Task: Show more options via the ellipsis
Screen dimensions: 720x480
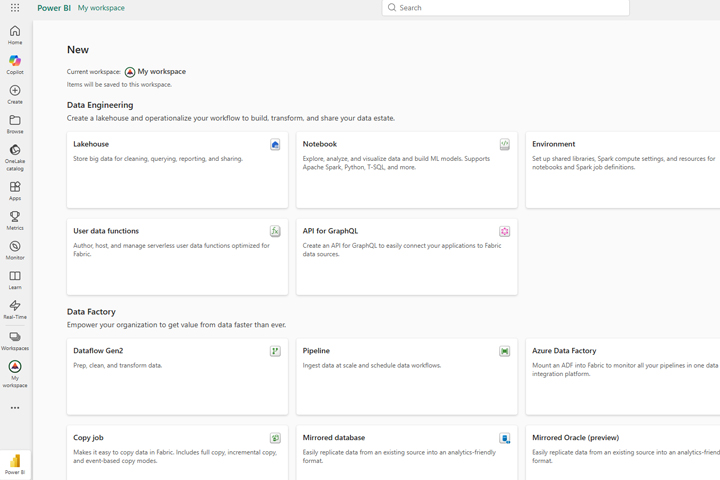Action: [15, 408]
